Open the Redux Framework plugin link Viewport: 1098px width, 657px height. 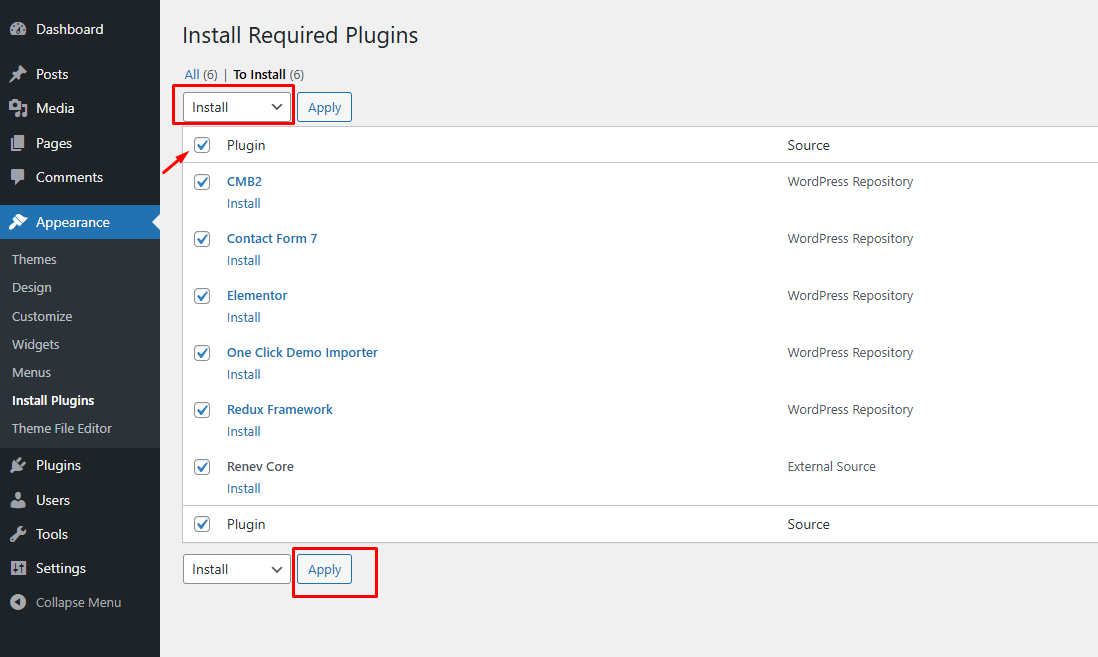pos(279,410)
